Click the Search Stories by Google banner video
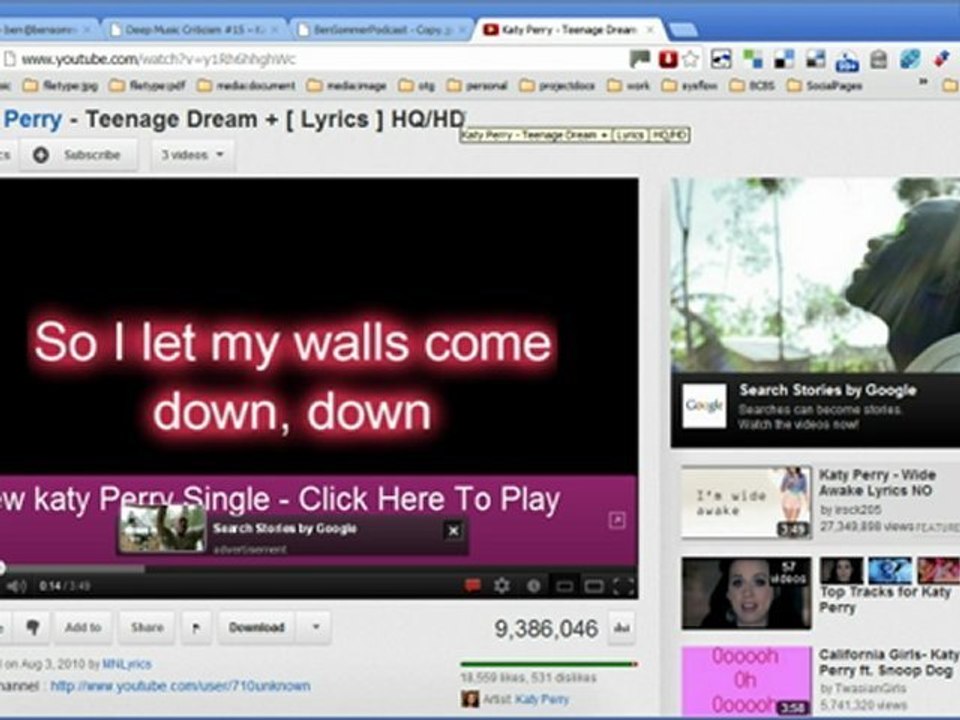The height and width of the screenshot is (720, 960). pyautogui.click(x=815, y=275)
